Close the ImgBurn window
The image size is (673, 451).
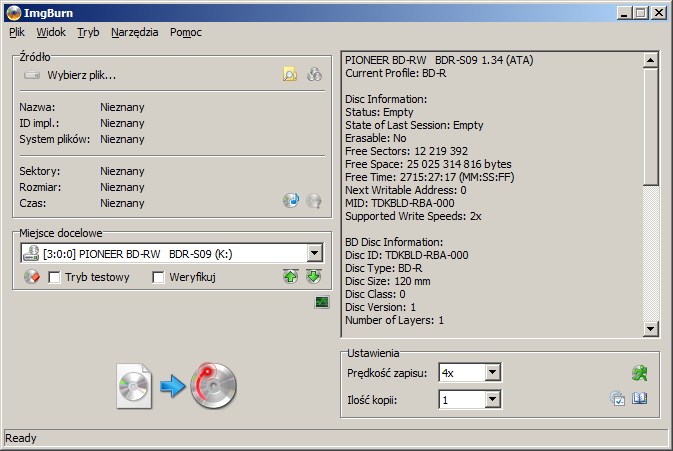click(658, 13)
